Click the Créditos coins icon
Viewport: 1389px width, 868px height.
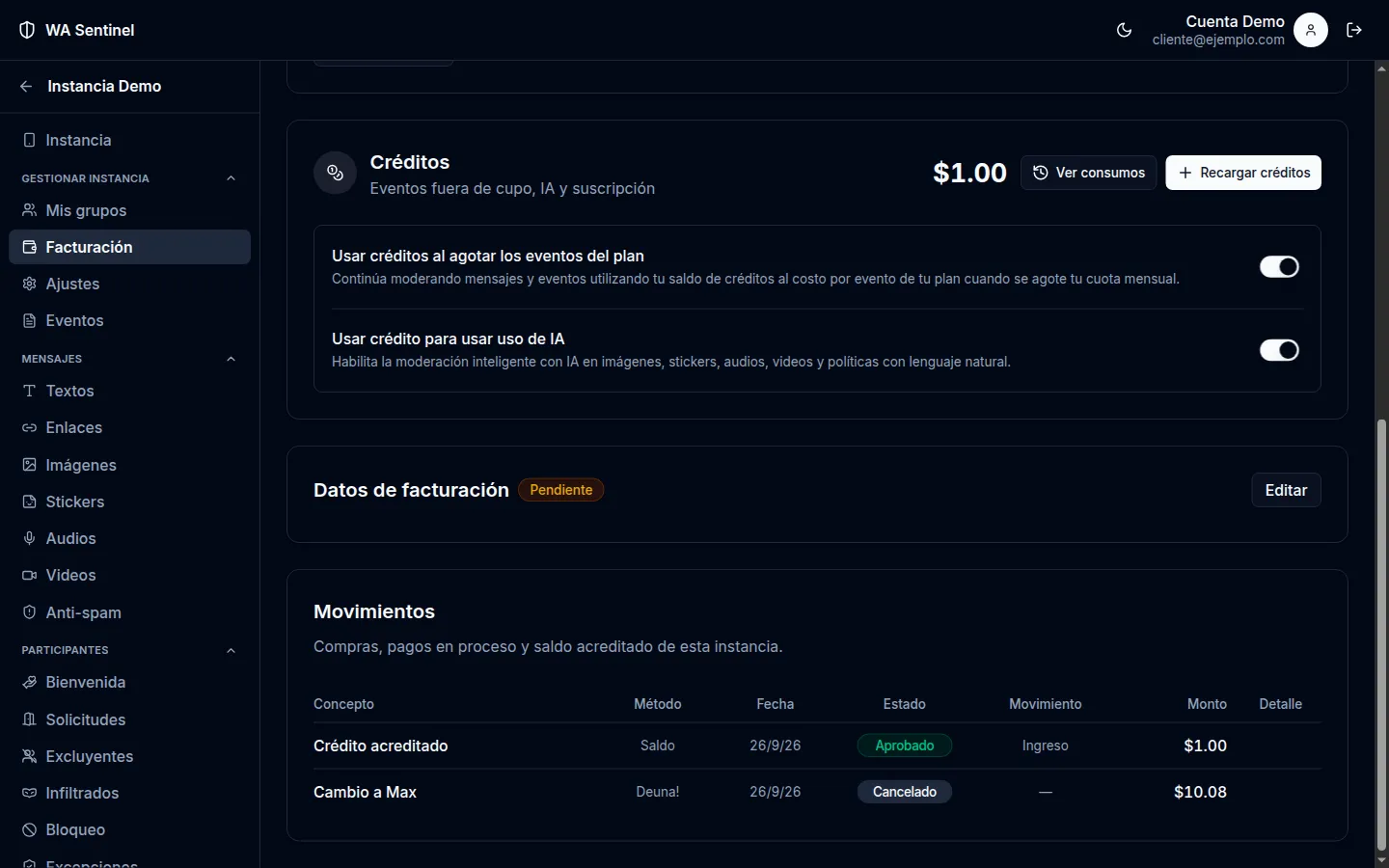tap(335, 173)
